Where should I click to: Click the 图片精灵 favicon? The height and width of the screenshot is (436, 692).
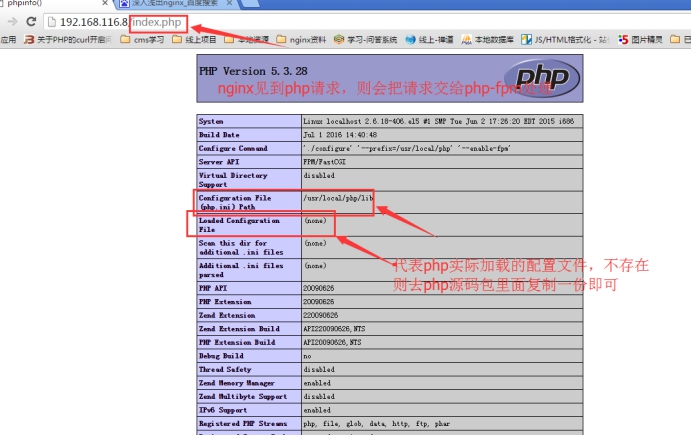tap(623, 40)
